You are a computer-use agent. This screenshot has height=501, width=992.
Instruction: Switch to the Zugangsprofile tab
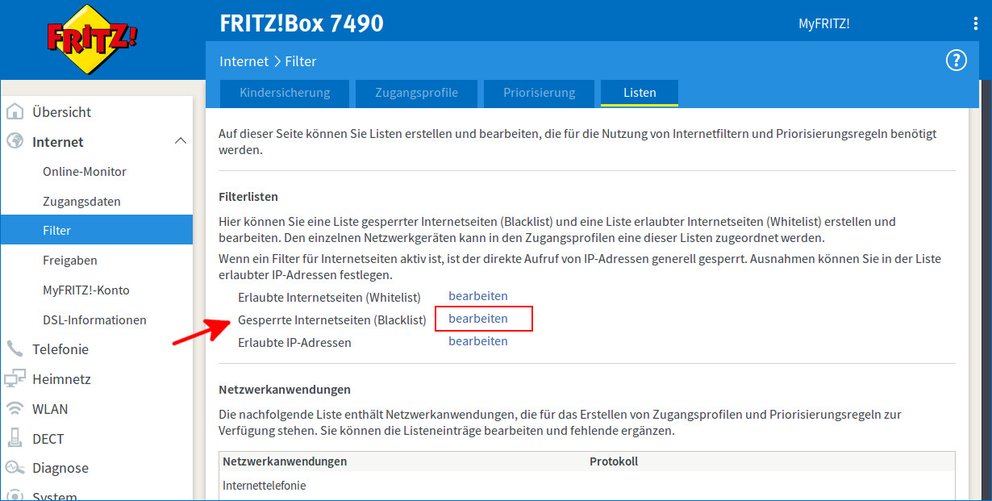click(x=416, y=93)
